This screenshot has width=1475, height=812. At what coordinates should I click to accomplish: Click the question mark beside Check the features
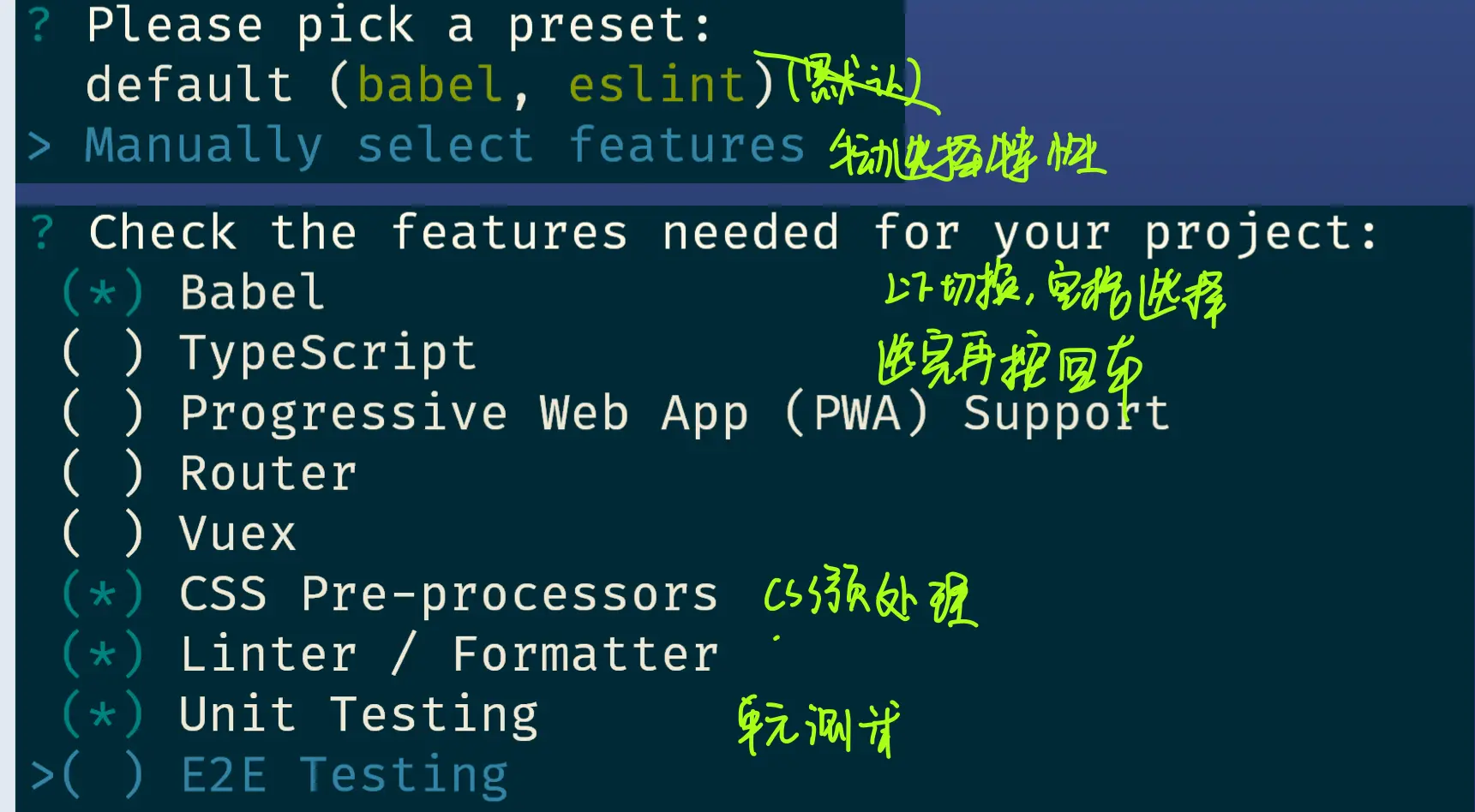pos(43,233)
